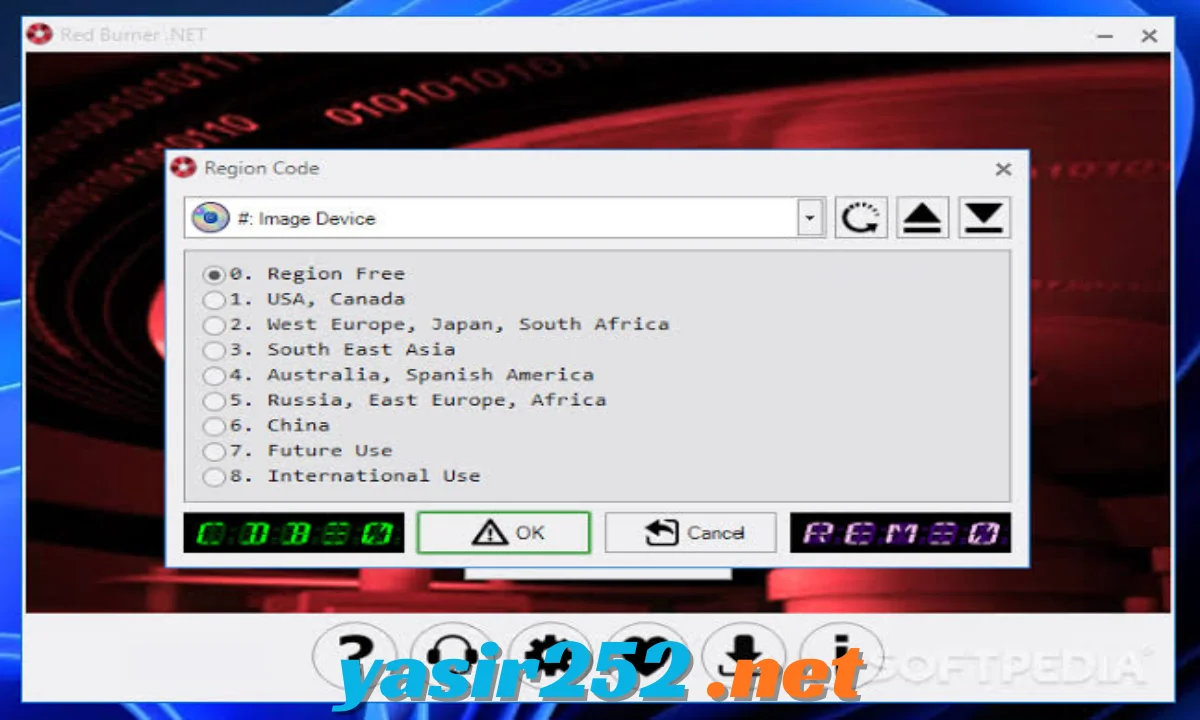Select the 1. USA, Canada option
Image resolution: width=1200 pixels, height=720 pixels.
(305, 299)
